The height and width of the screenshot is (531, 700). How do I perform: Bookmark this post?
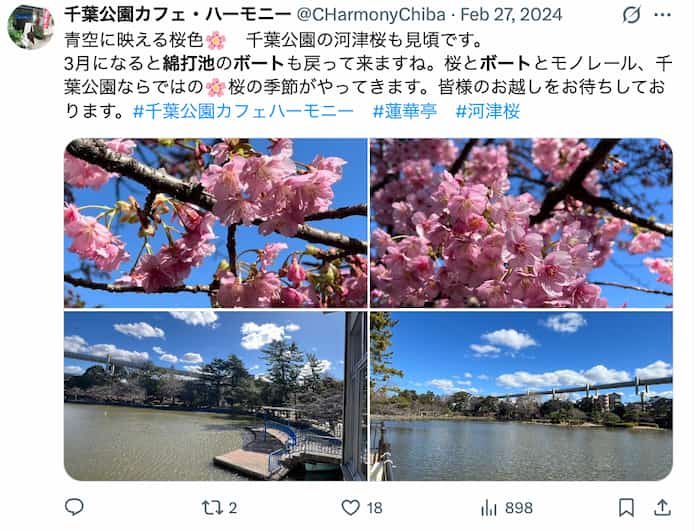626,508
